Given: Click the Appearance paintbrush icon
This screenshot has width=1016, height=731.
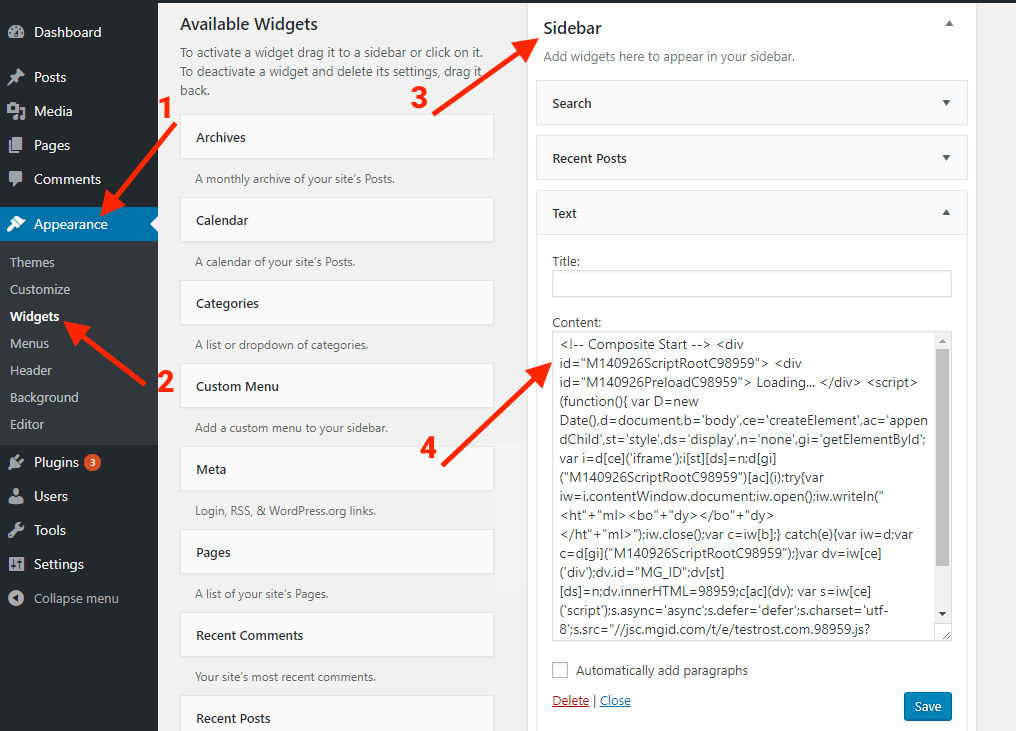Looking at the screenshot, I should [x=16, y=224].
